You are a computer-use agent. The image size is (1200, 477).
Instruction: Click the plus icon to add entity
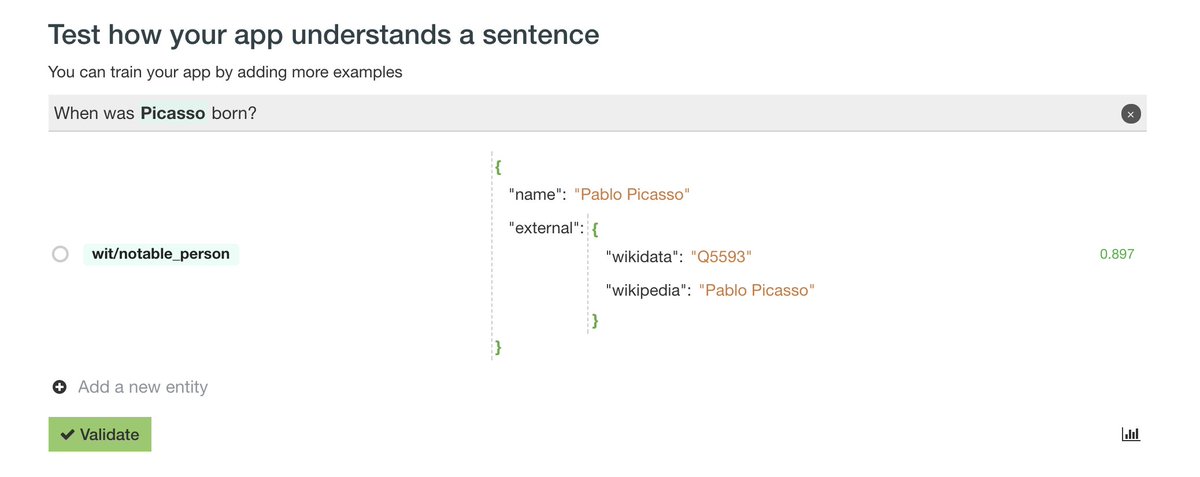coord(59,387)
